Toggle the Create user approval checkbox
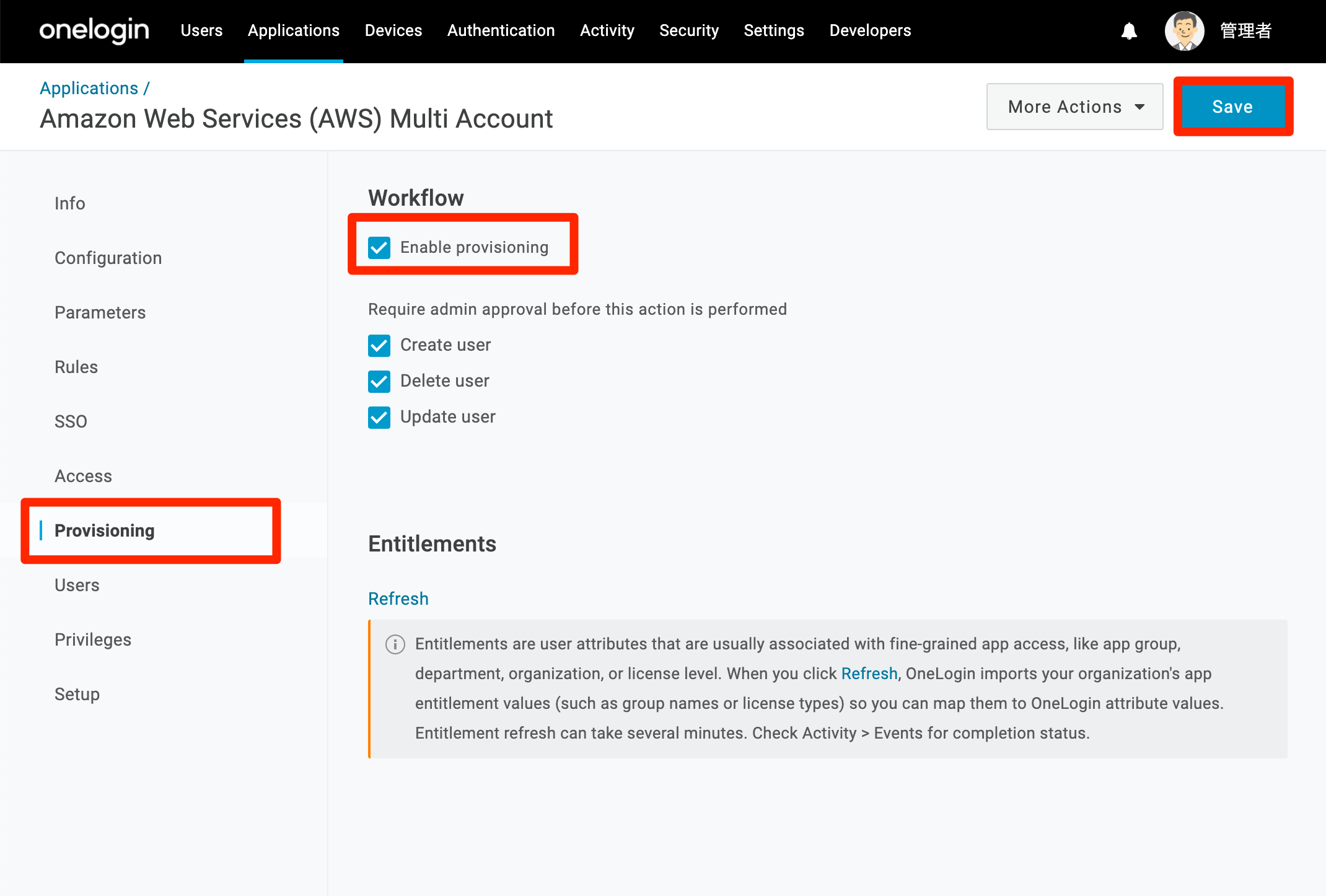The width and height of the screenshot is (1326, 896). coord(379,345)
